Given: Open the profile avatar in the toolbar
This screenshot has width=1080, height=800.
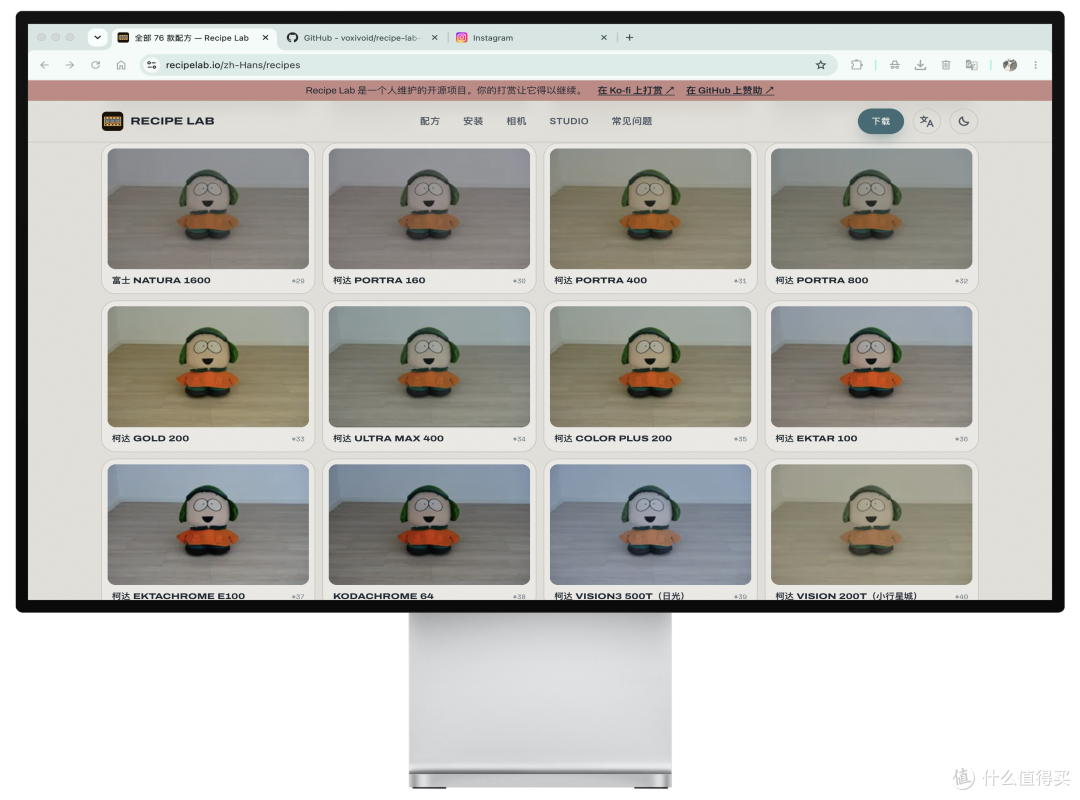Looking at the screenshot, I should tap(1010, 65).
